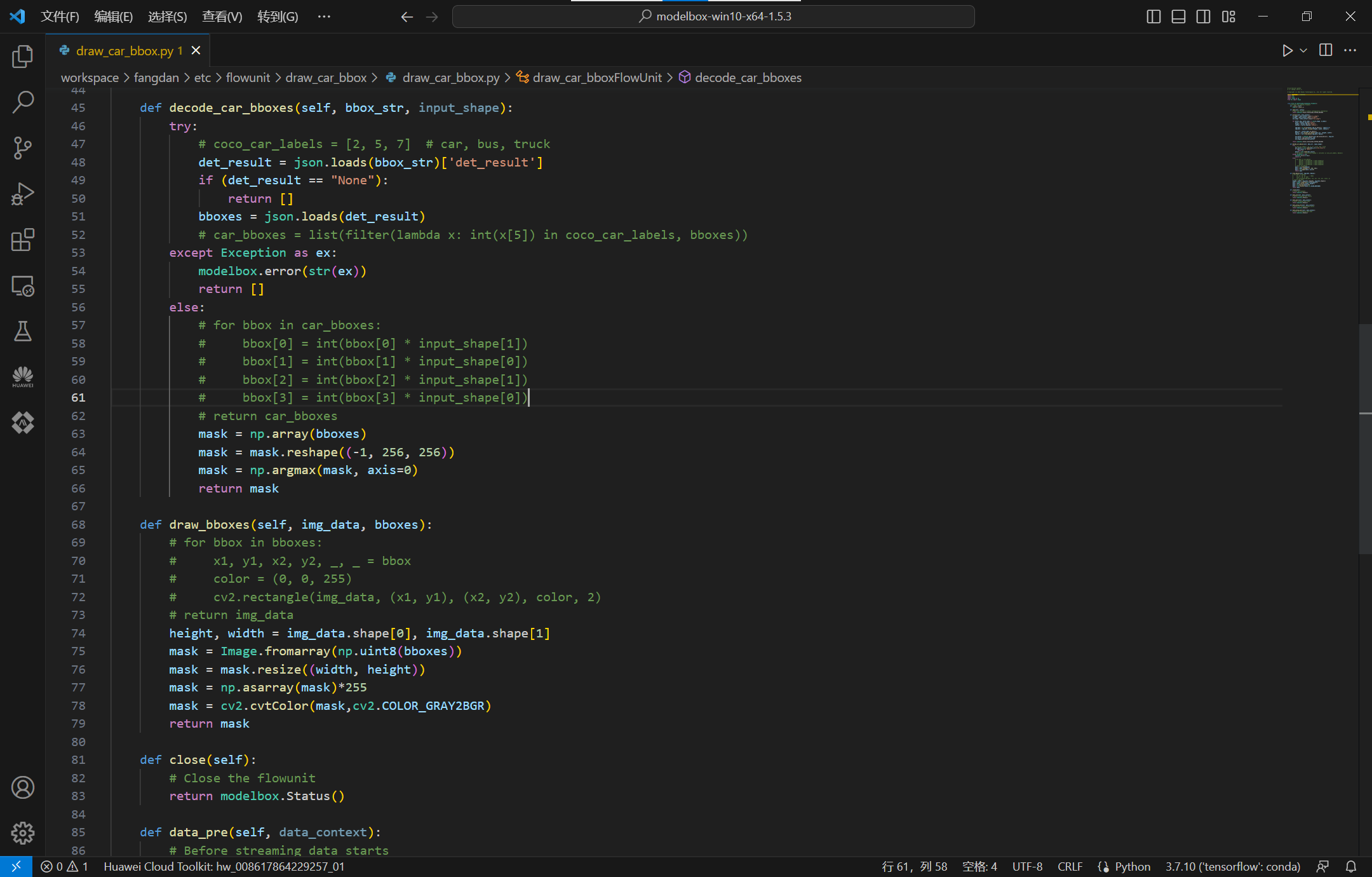Toggle the secondary side bar layout
1372x877 pixels.
pyautogui.click(x=1203, y=17)
